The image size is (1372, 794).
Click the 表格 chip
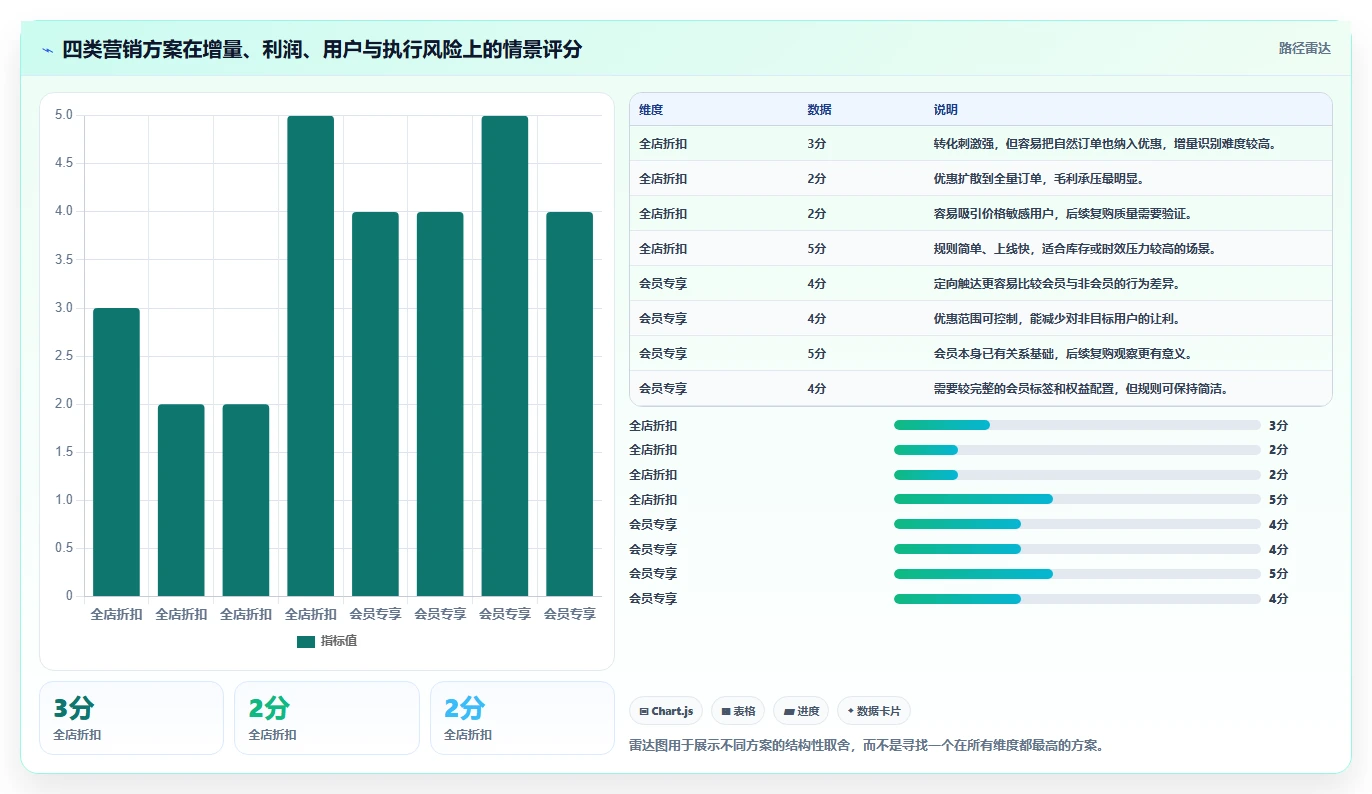[x=738, y=711]
